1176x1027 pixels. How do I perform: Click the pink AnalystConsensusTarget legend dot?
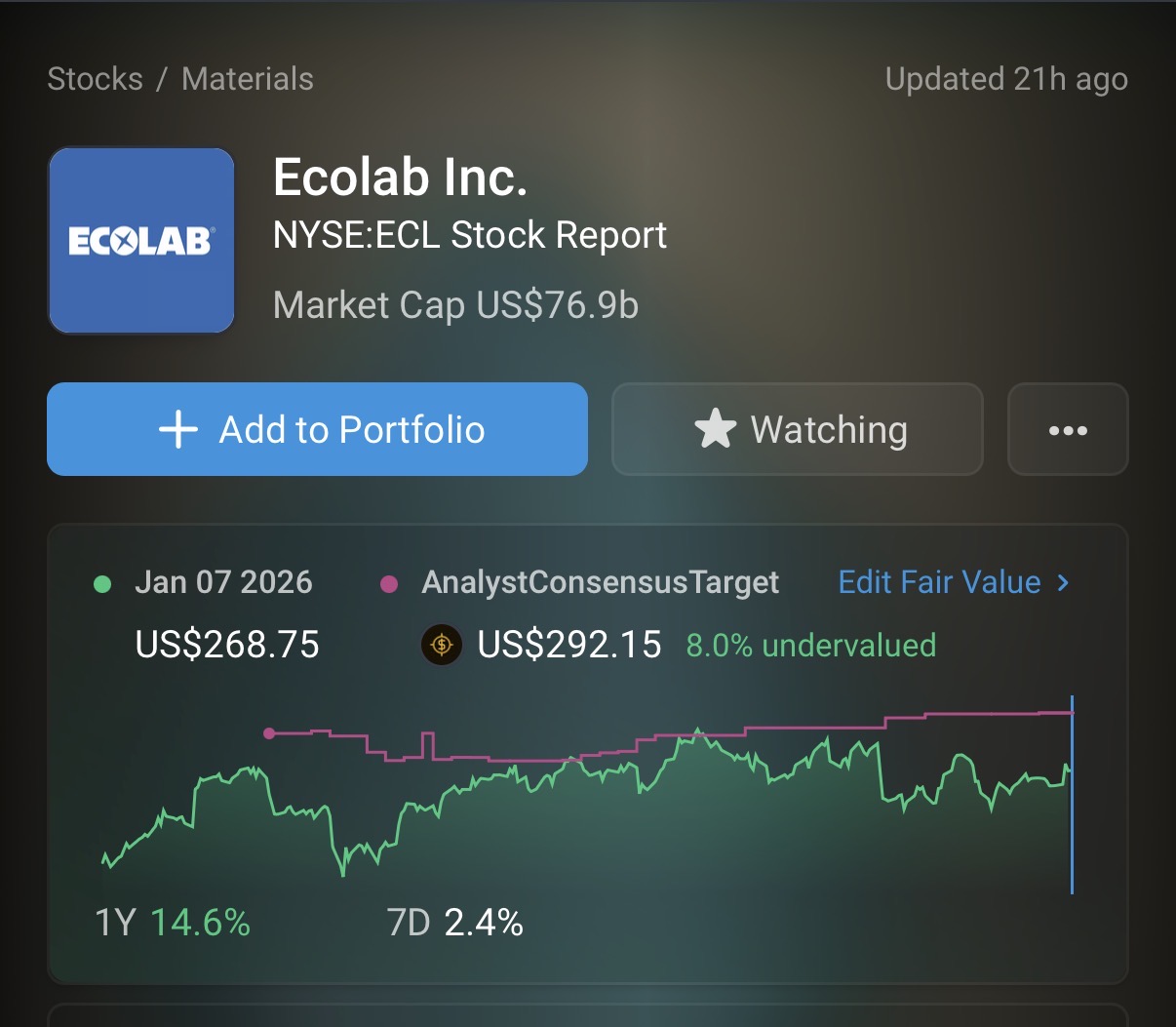click(388, 584)
